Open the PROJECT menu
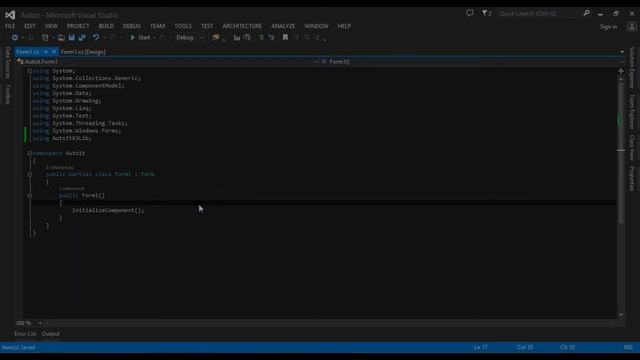The height and width of the screenshot is (360, 640). pos(78,26)
